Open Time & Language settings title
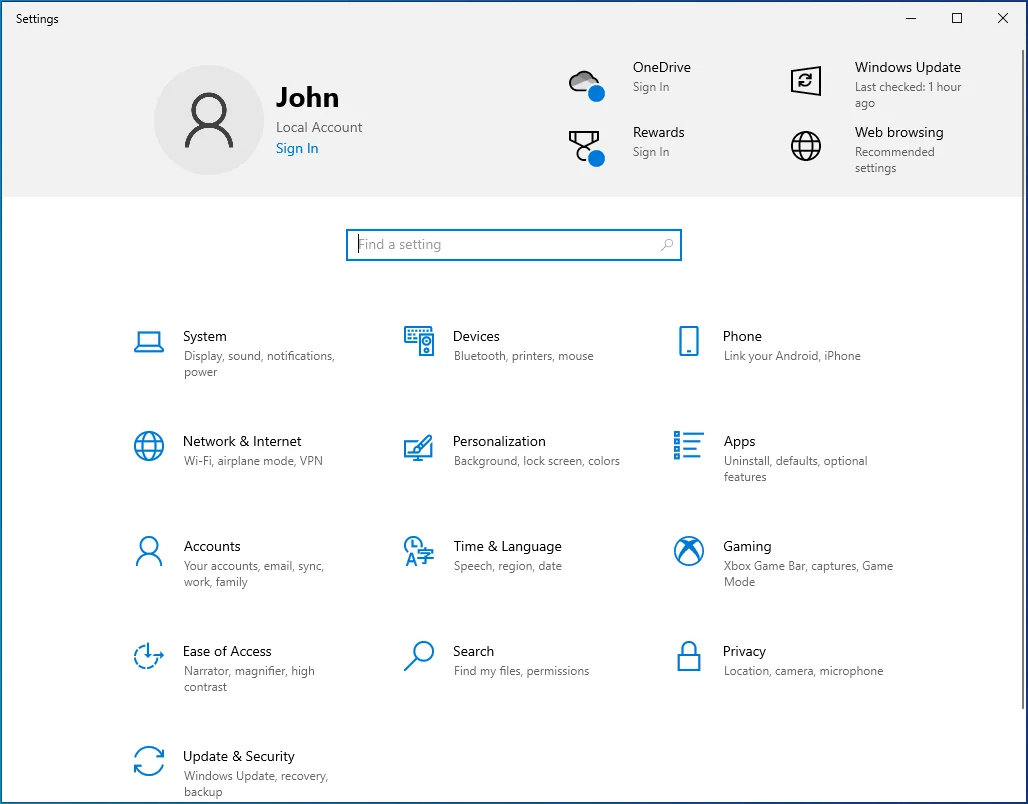This screenshot has height=804, width=1028. [x=507, y=546]
